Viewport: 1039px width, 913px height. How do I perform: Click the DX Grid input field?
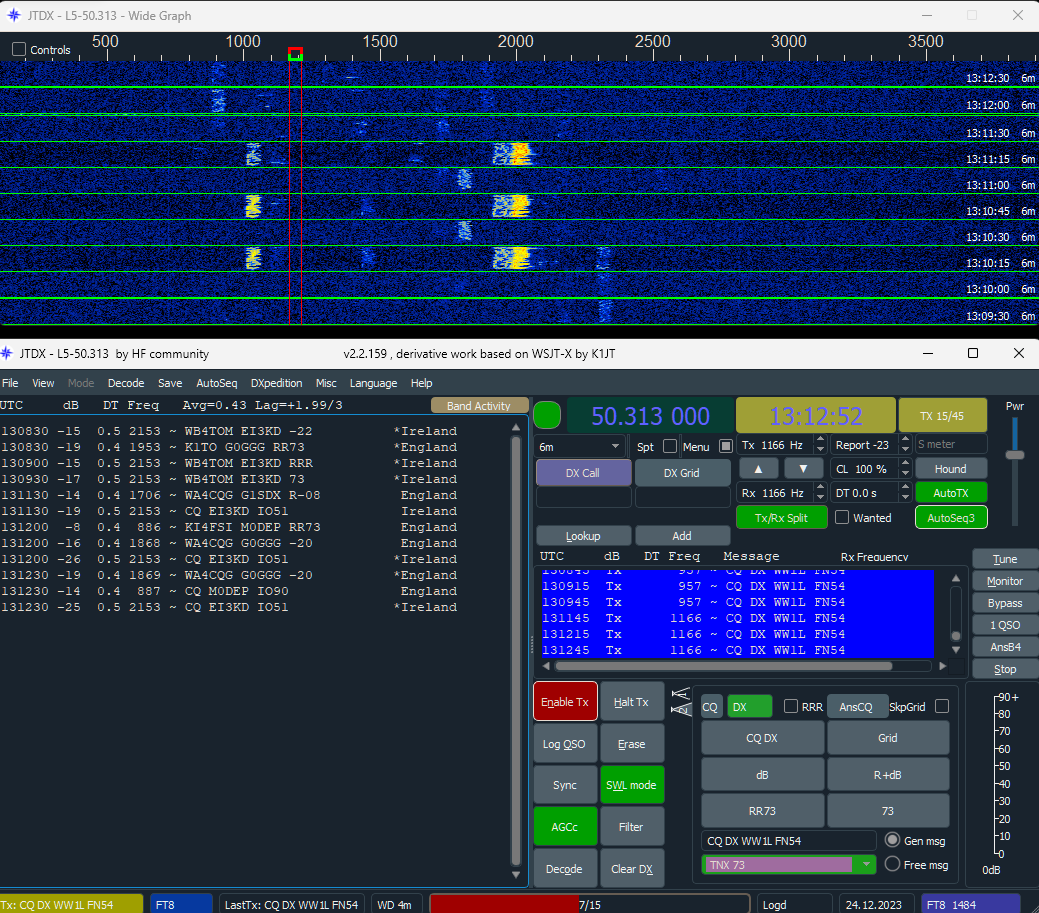(683, 497)
